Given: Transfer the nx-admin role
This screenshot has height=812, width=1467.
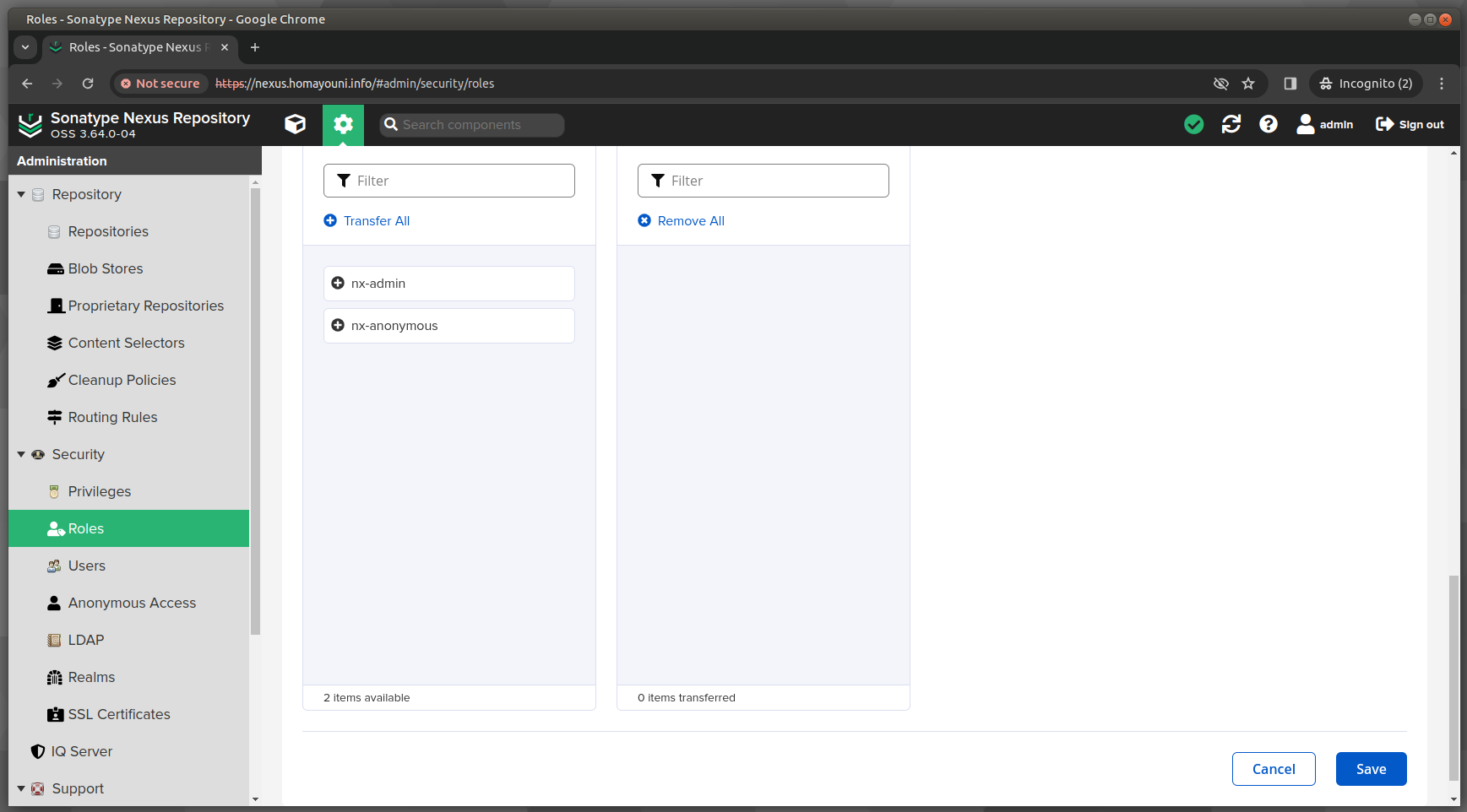Looking at the screenshot, I should tap(449, 284).
